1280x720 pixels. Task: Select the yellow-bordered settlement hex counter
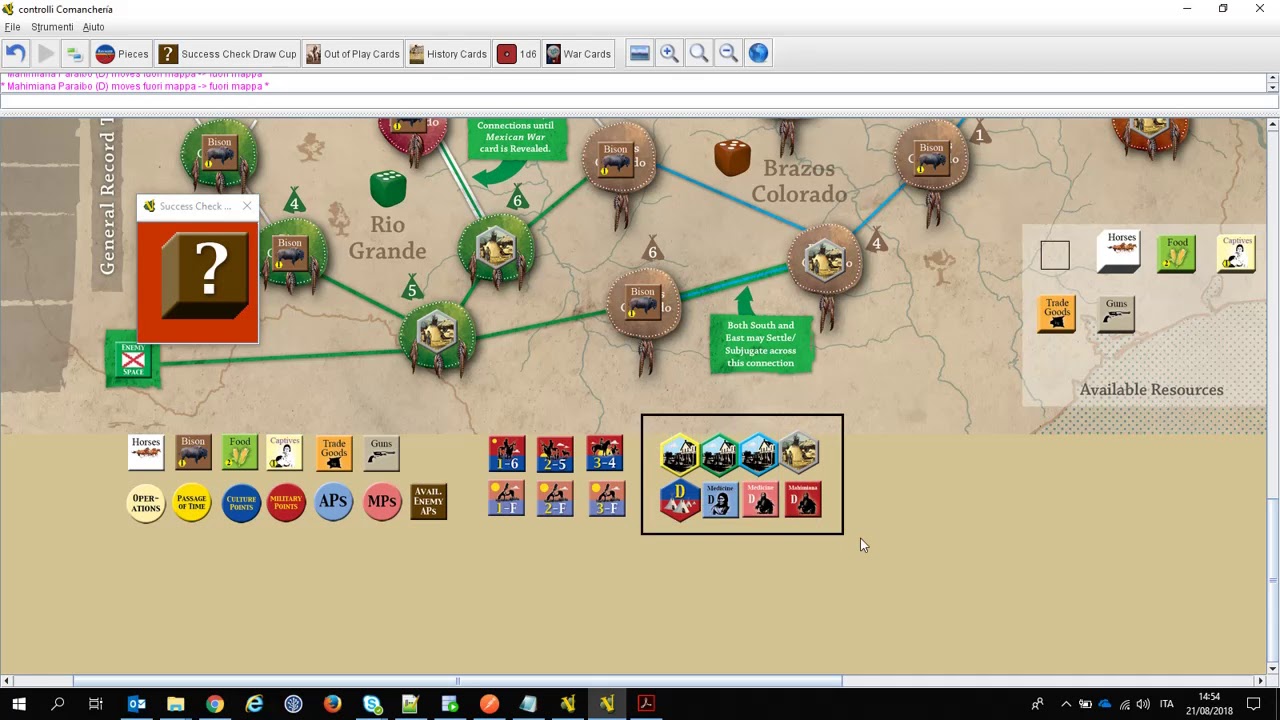click(x=680, y=455)
